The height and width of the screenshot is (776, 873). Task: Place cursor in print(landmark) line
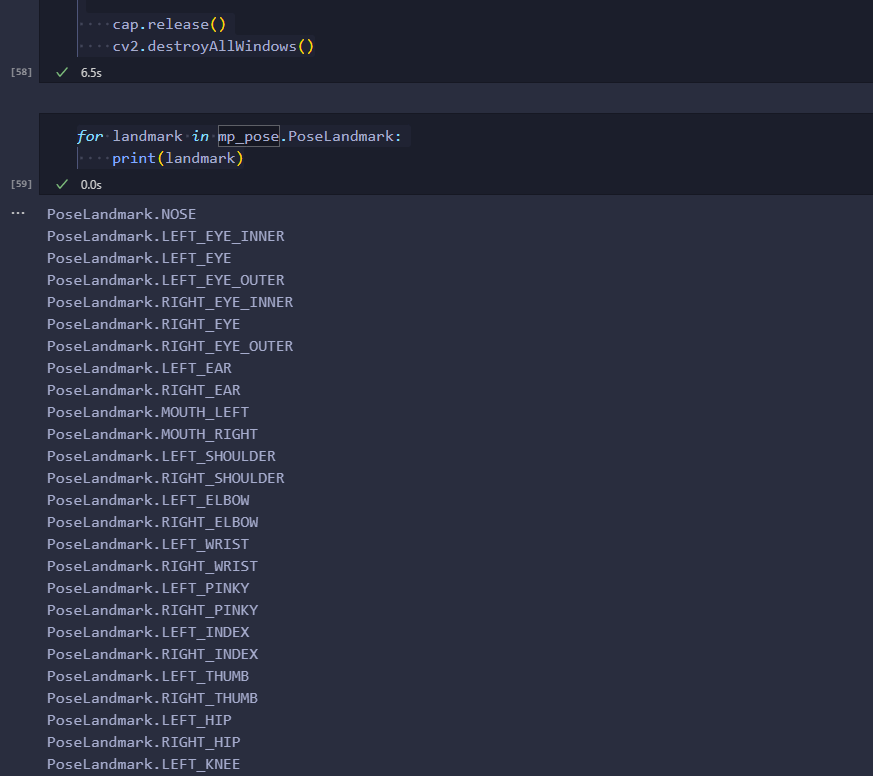[x=178, y=159]
